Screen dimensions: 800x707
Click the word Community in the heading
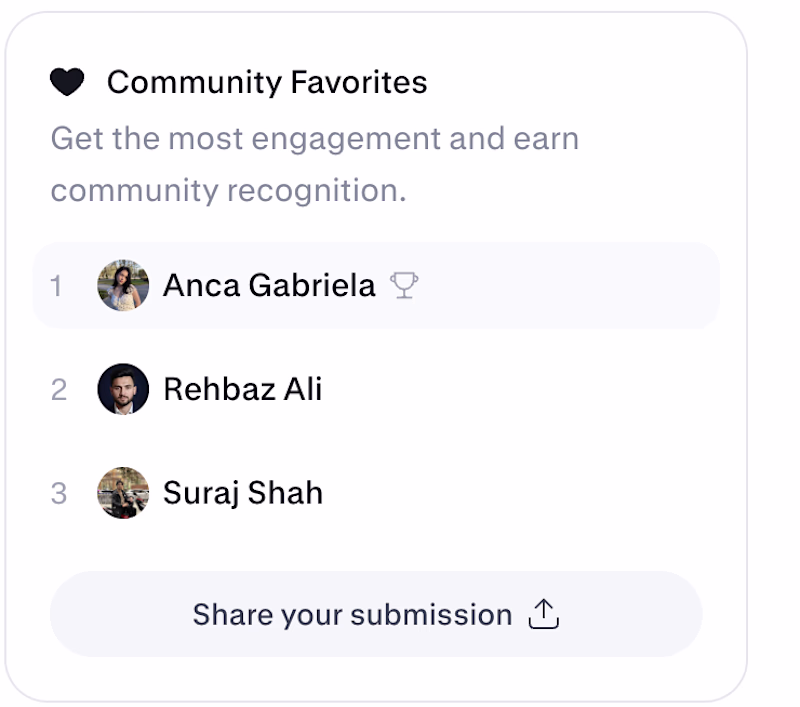point(194,83)
